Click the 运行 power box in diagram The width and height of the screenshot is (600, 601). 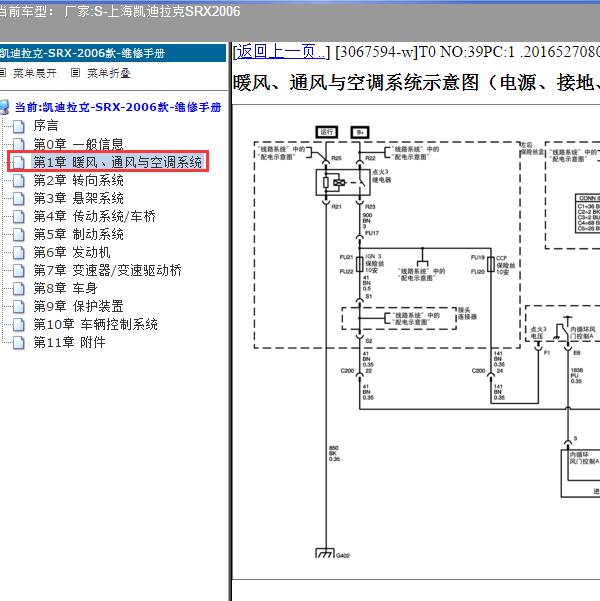click(x=327, y=132)
